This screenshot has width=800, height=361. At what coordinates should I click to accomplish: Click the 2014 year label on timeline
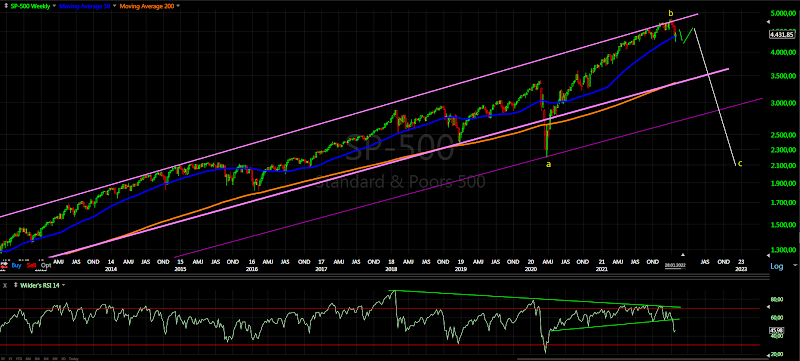tap(111, 269)
